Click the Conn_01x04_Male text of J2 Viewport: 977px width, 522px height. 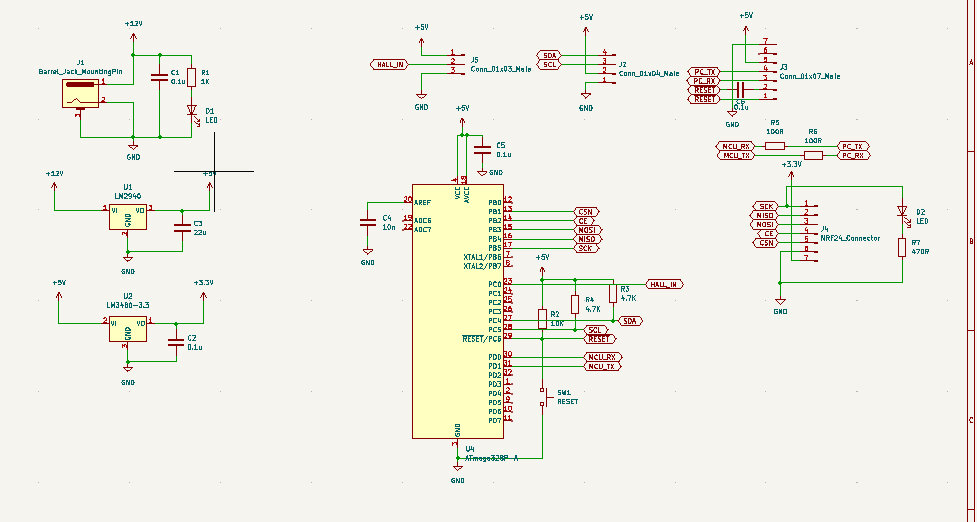coord(649,74)
